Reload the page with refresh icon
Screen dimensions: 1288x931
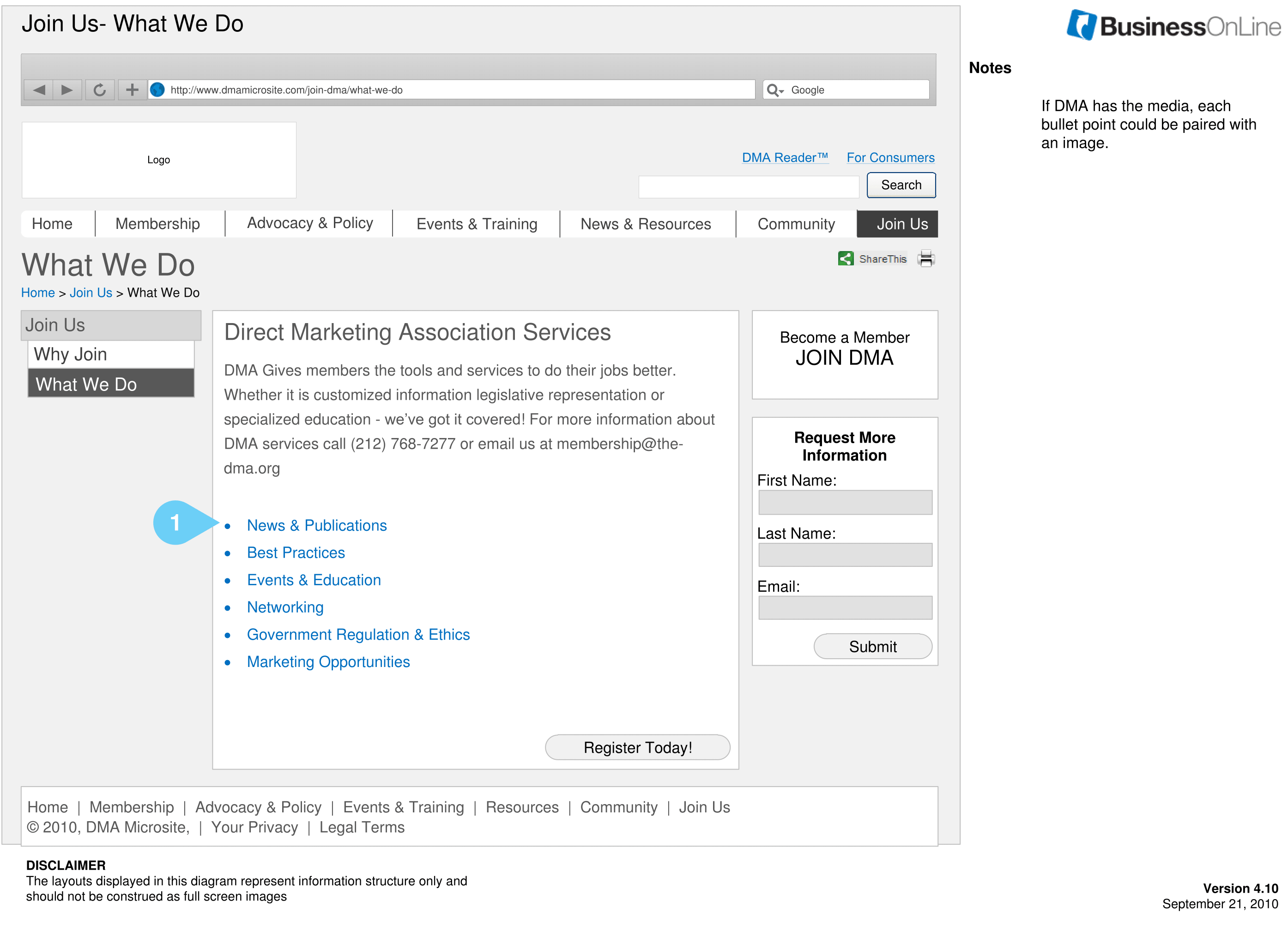[x=100, y=90]
